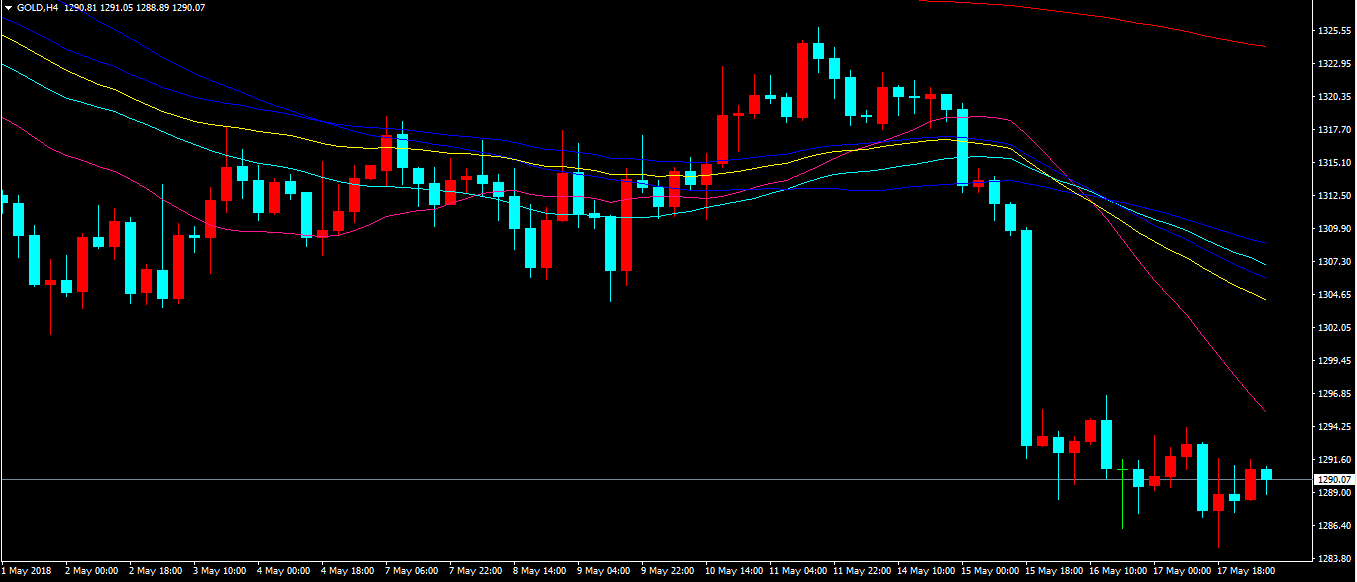Click the 2 May 18:00 time label
The image size is (1357, 582).
coord(155,571)
